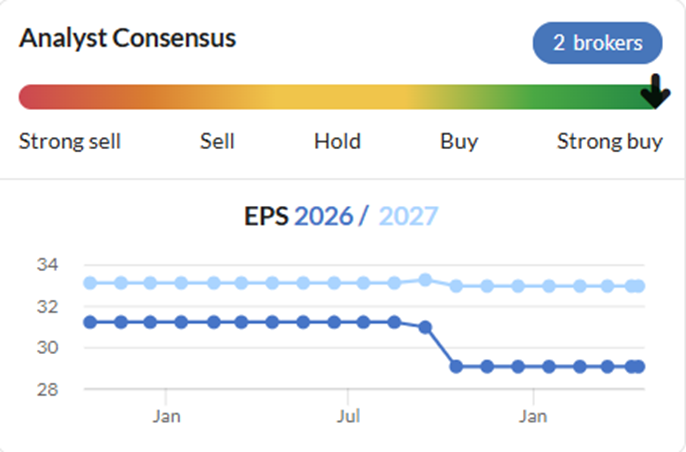Click the "Hold" rating label
The width and height of the screenshot is (686, 452).
tap(337, 141)
